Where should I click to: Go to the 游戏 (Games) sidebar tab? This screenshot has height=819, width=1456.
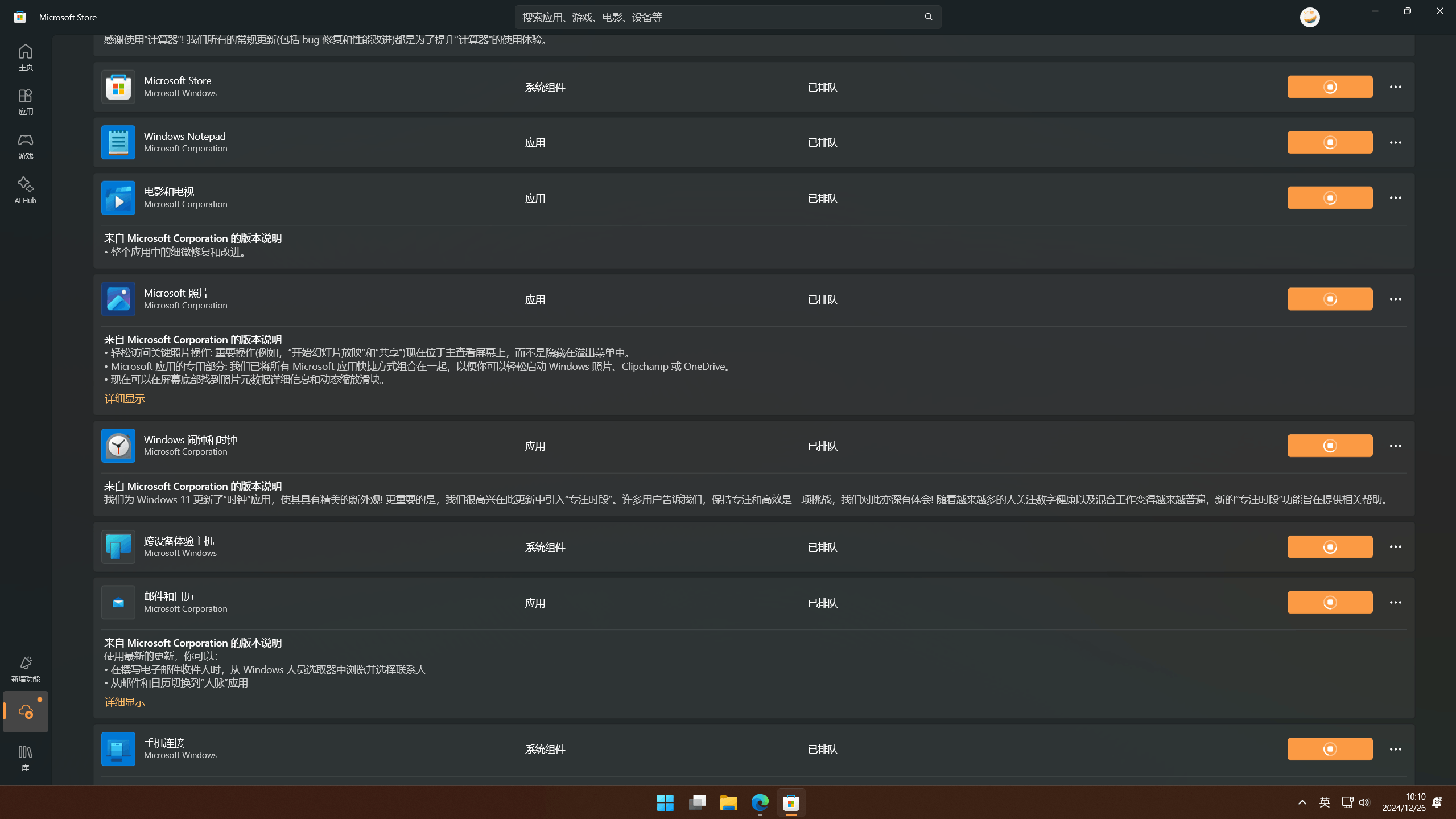pyautogui.click(x=25, y=146)
